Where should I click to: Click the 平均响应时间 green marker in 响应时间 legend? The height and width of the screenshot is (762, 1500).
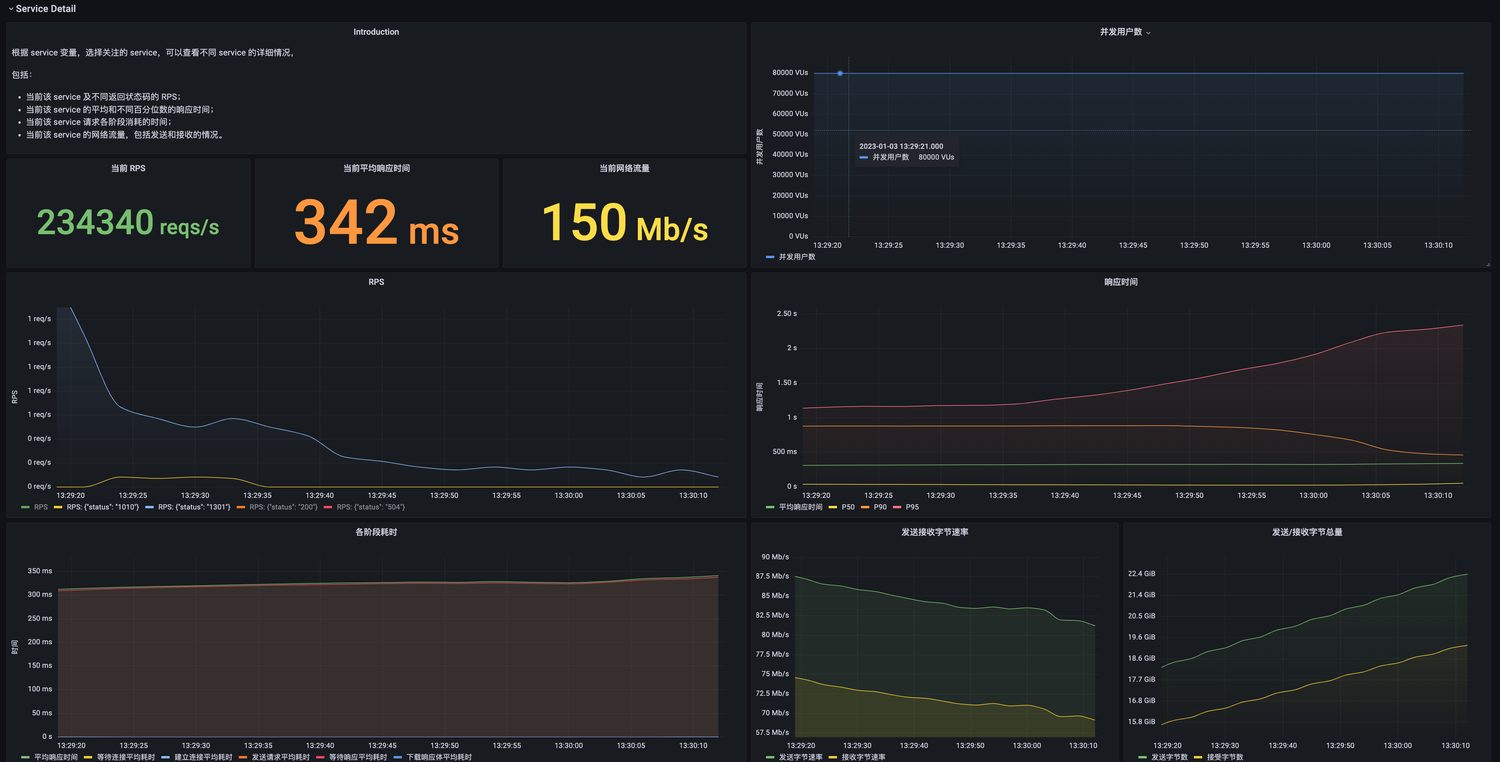tap(770, 507)
